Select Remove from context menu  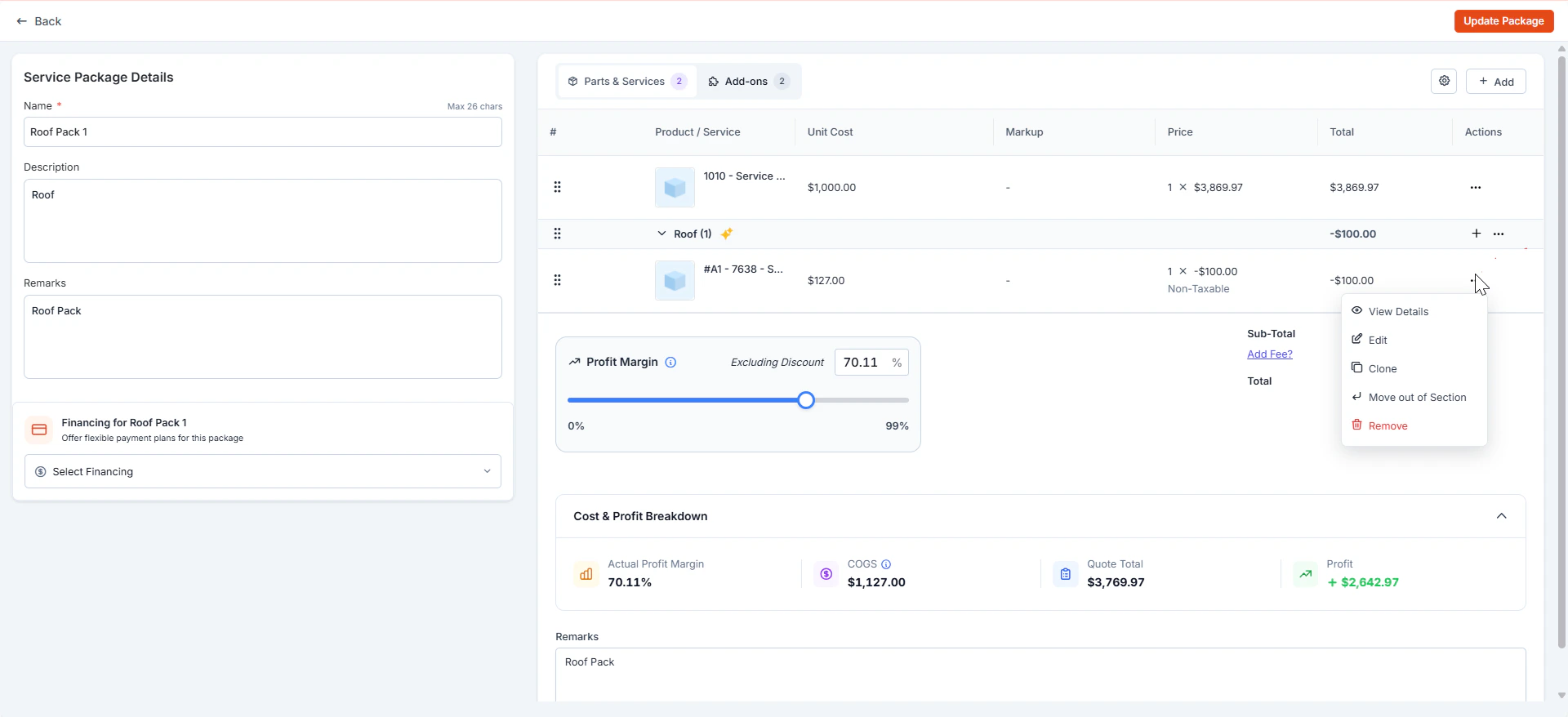point(1414,425)
